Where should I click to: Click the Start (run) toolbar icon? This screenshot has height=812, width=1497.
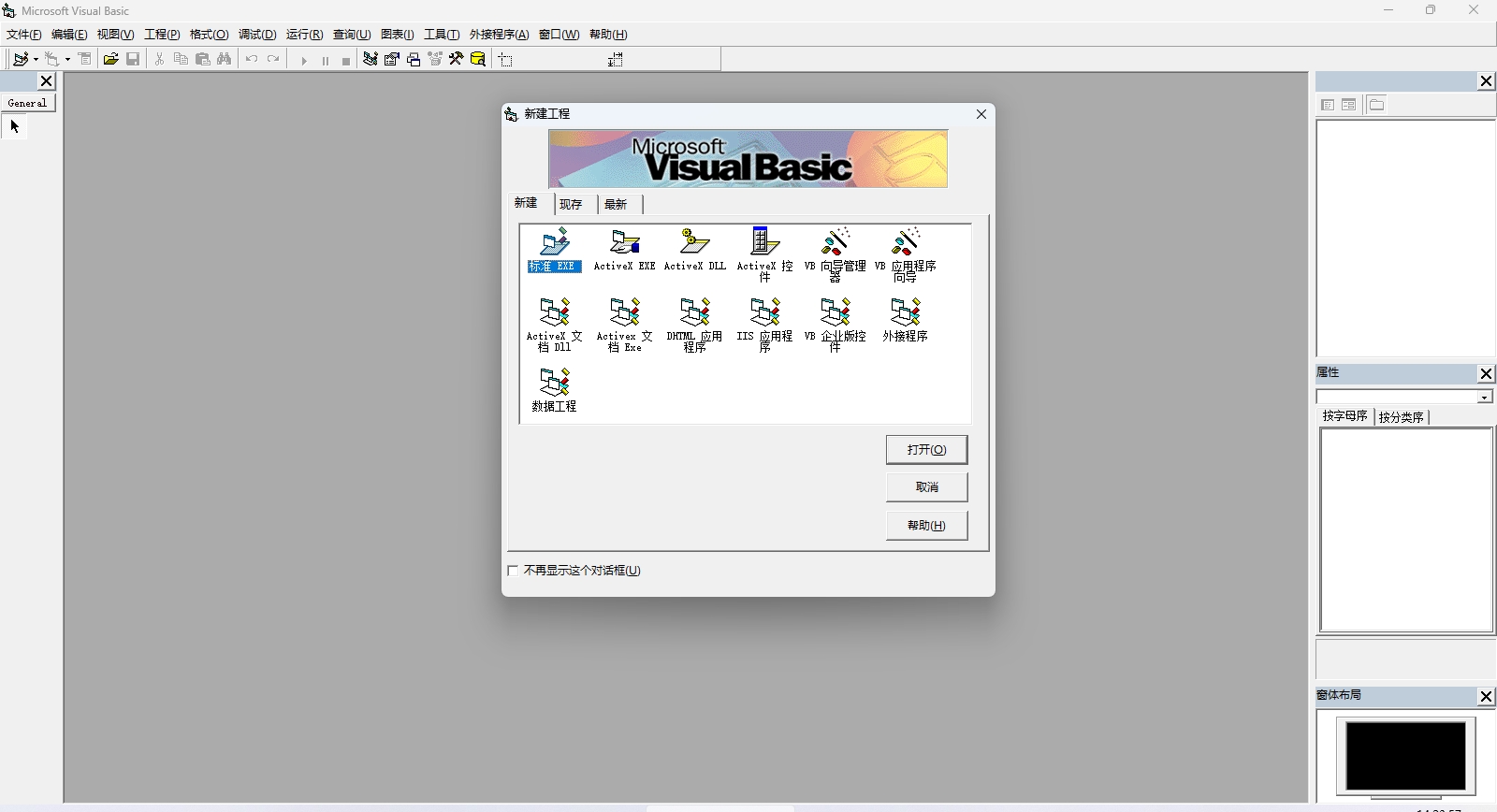click(x=303, y=60)
